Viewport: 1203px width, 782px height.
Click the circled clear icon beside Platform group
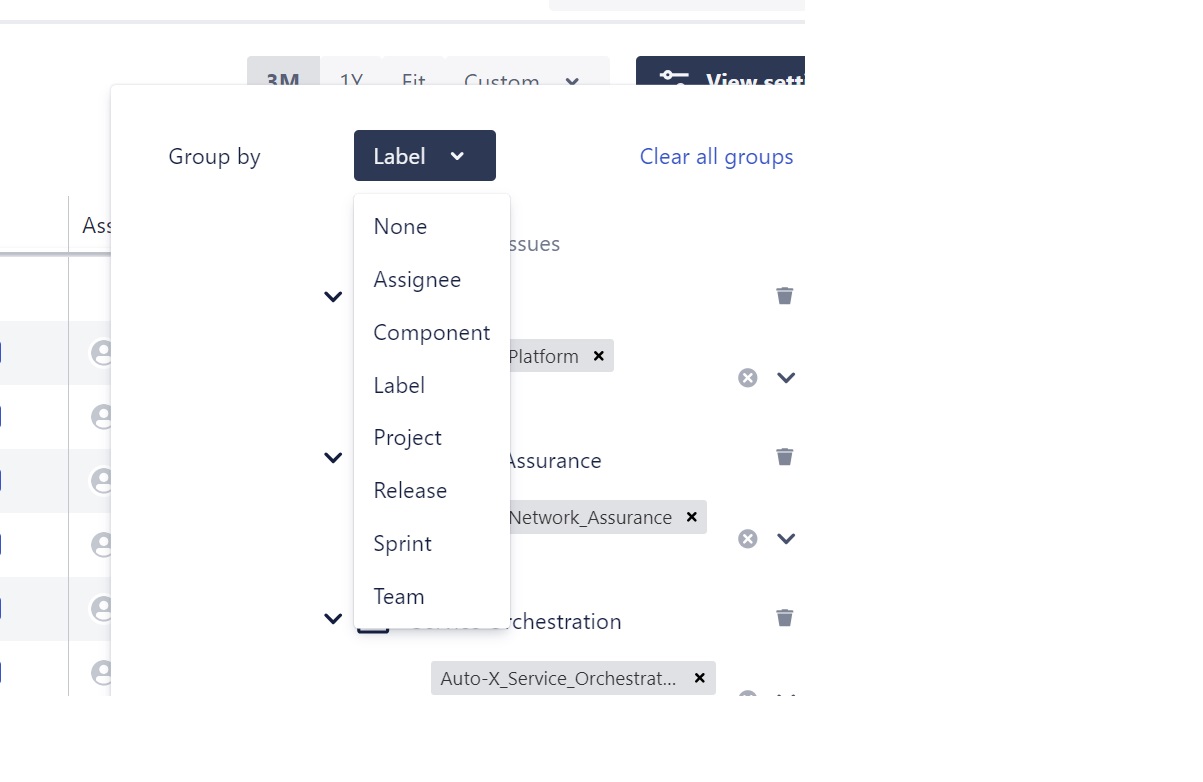[x=747, y=377]
